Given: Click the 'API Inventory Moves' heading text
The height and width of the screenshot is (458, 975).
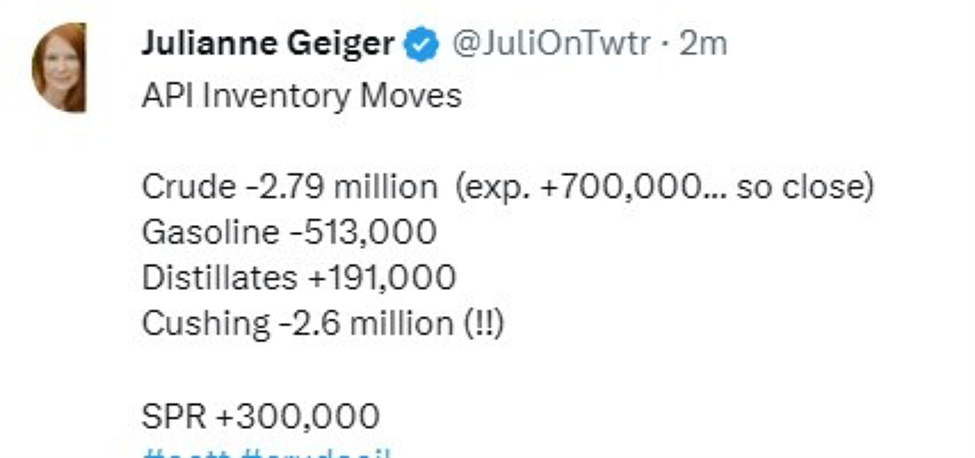Looking at the screenshot, I should point(301,96).
